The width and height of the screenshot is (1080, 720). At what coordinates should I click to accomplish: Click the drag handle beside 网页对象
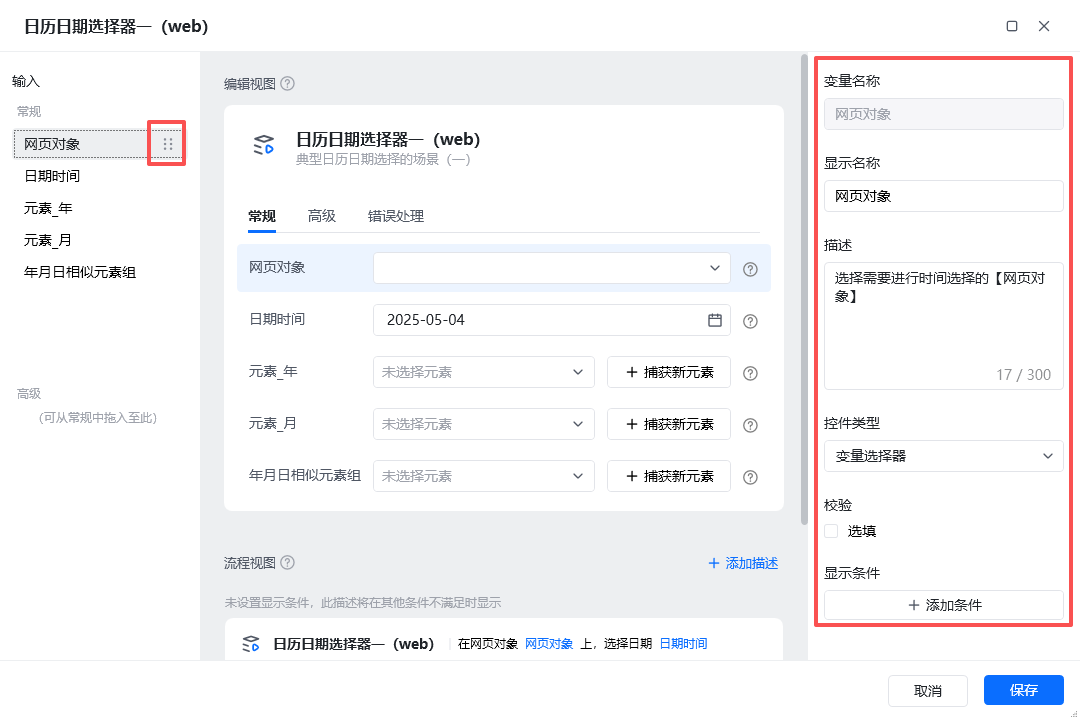(167, 144)
